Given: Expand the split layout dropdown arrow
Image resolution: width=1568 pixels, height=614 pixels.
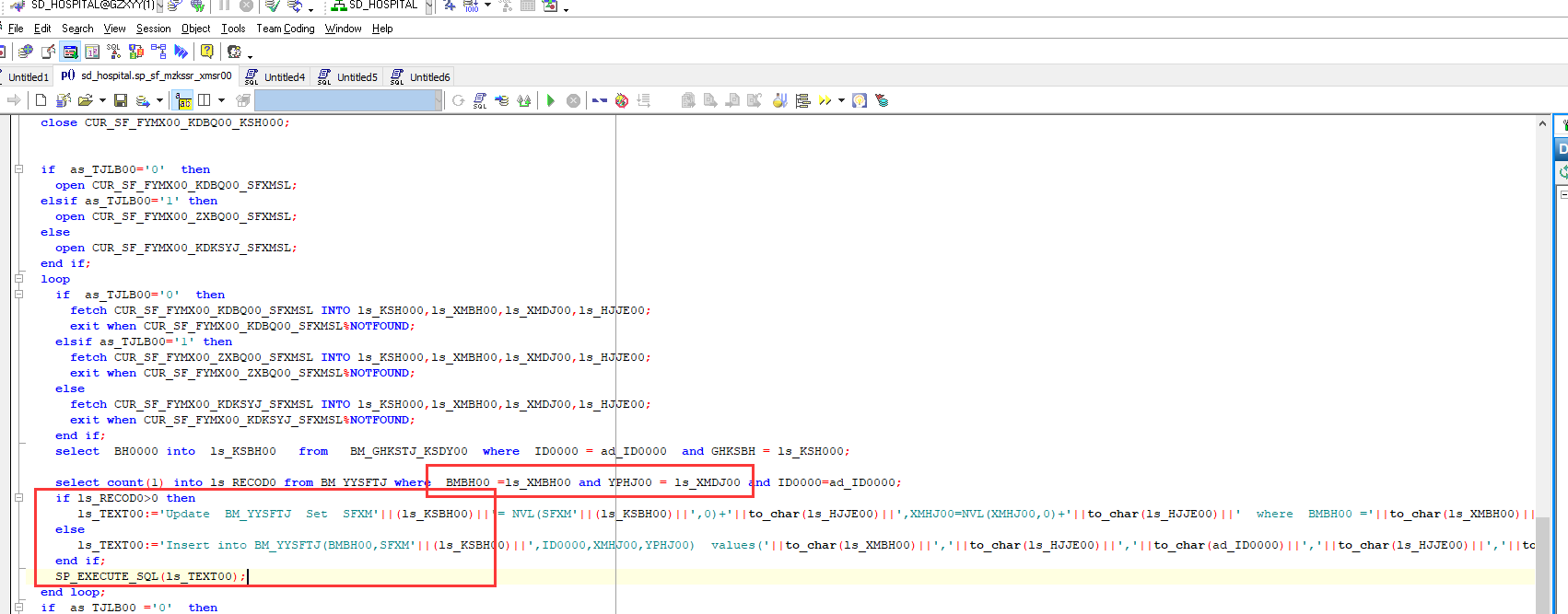Looking at the screenshot, I should pos(221,100).
